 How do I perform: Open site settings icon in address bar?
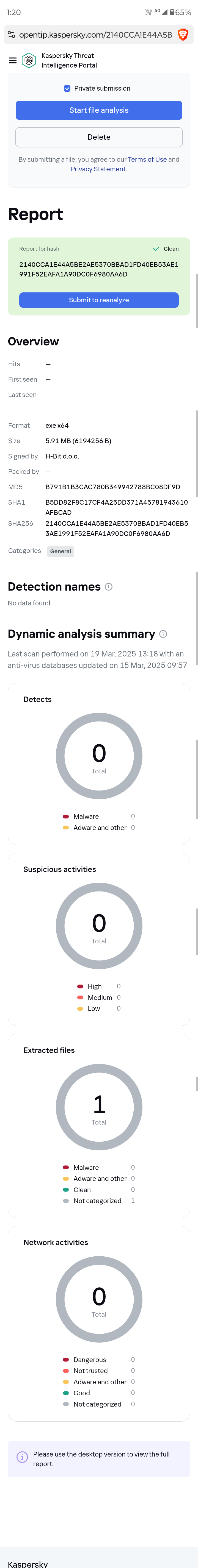(12, 35)
